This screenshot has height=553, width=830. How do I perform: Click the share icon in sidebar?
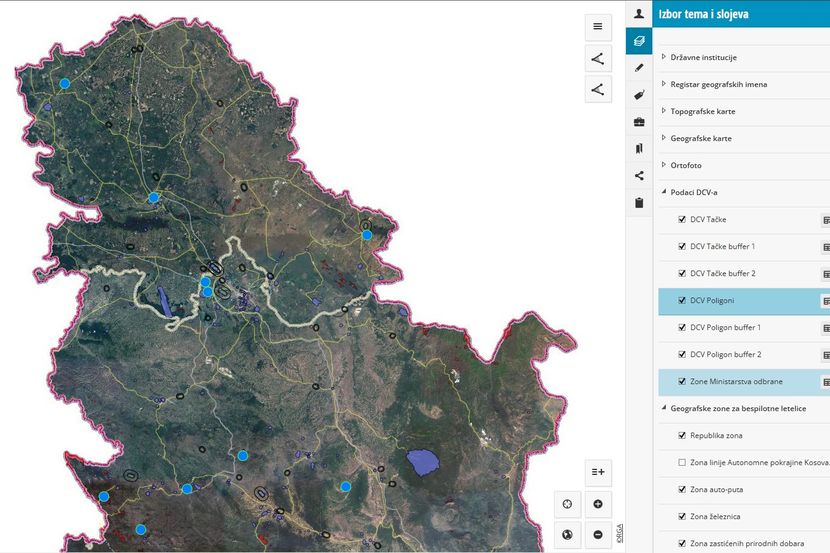pos(639,176)
